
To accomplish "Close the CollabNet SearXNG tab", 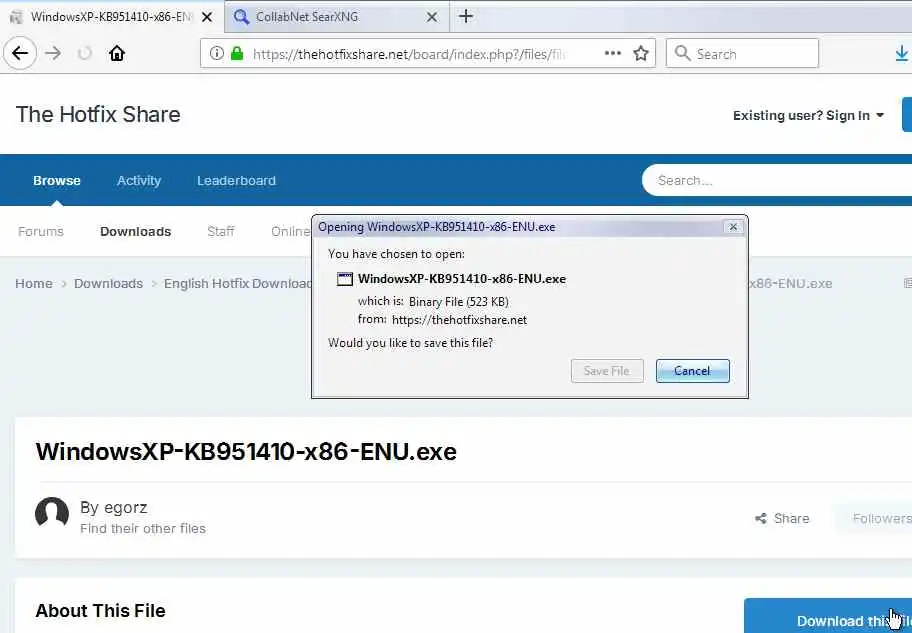I will coord(432,17).
